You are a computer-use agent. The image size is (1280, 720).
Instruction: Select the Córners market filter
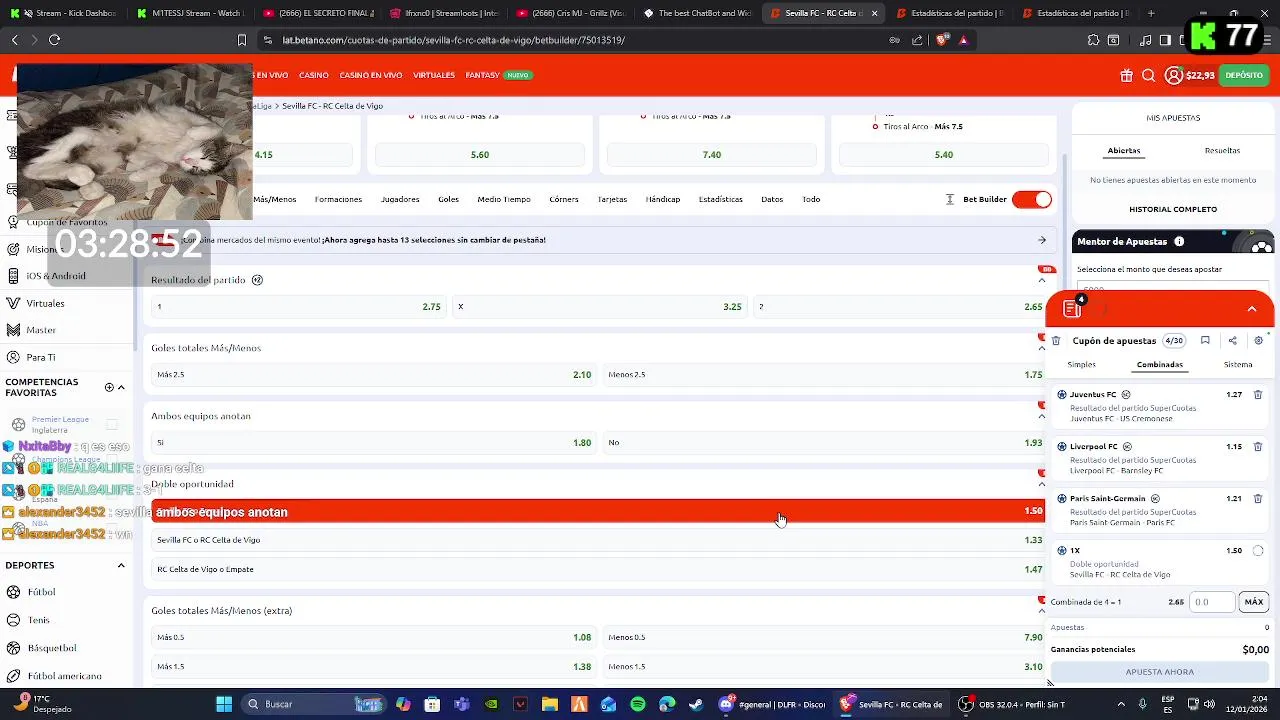click(564, 199)
